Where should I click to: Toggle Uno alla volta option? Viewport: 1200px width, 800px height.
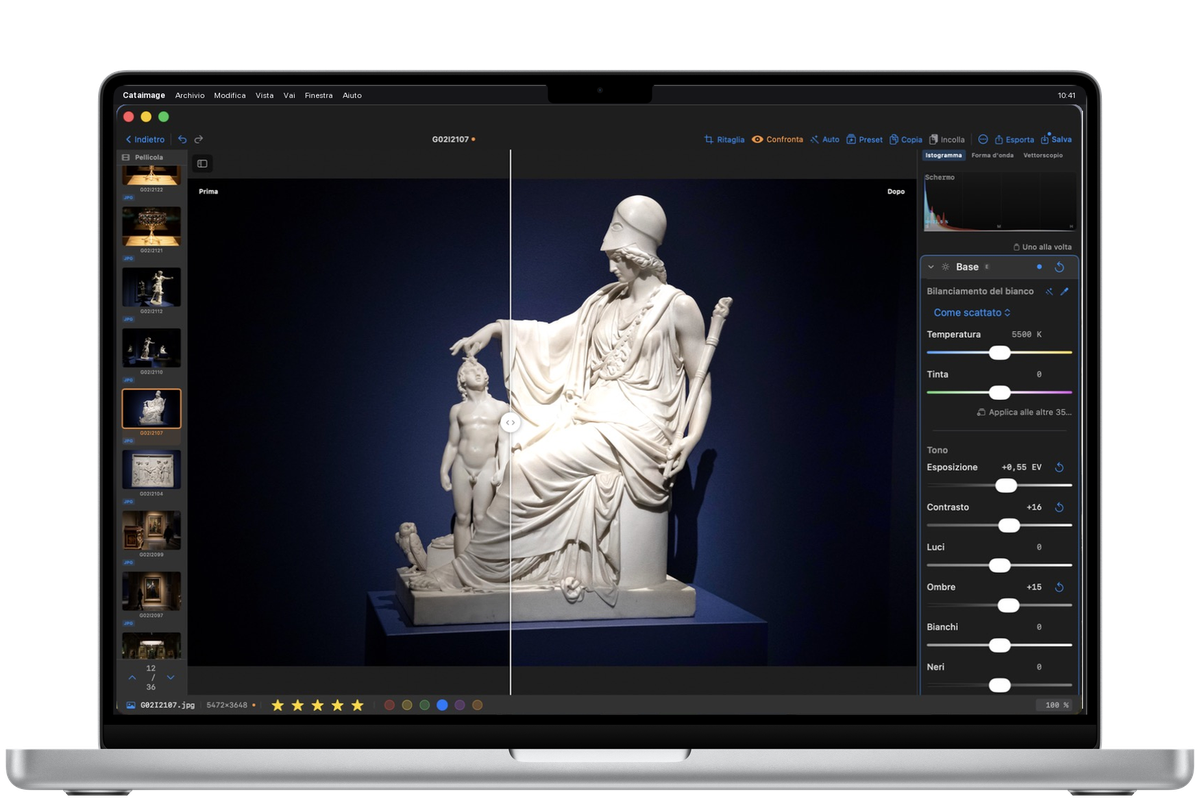(1042, 246)
